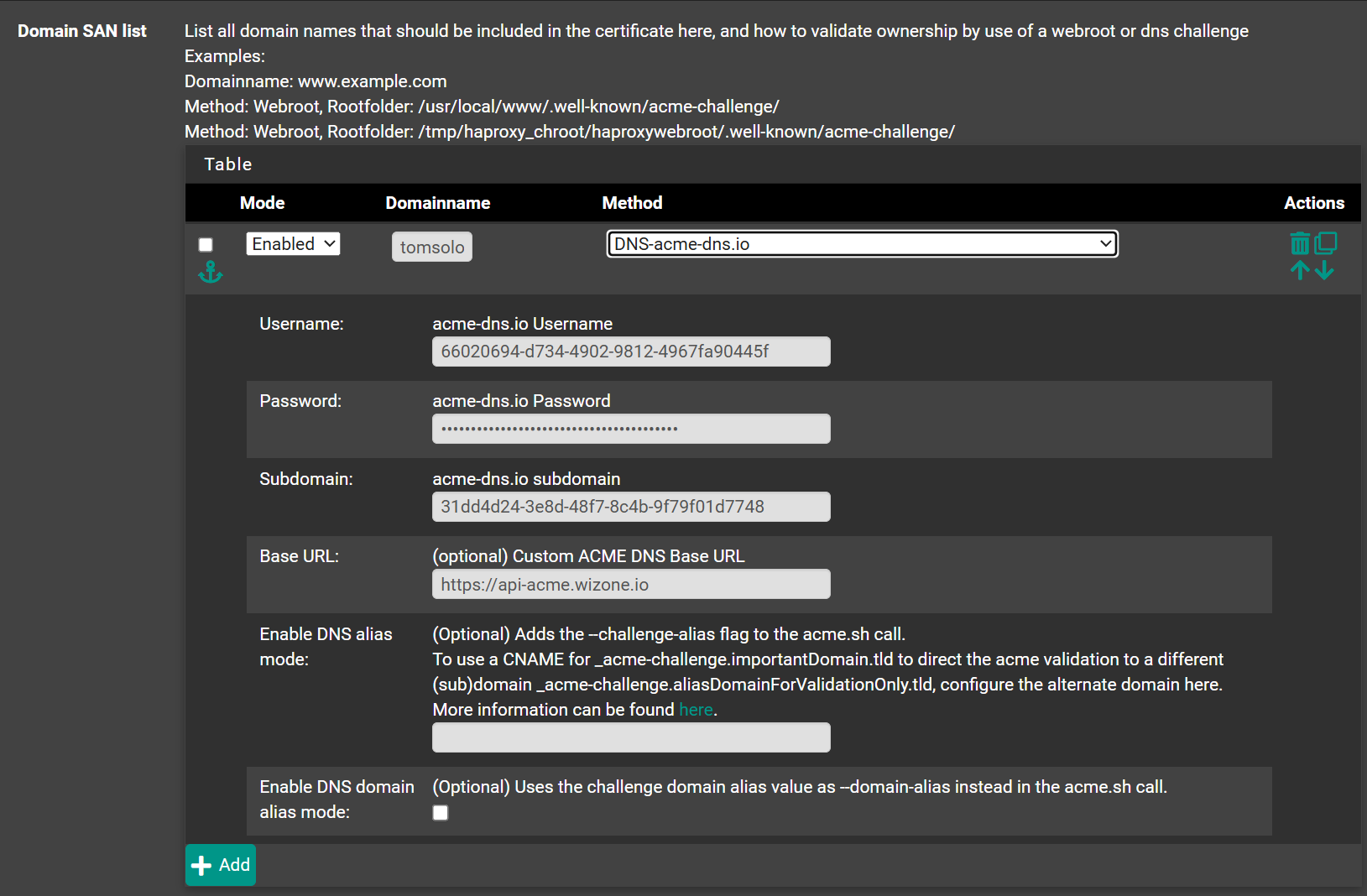
Task: Move the tomsolo row up
Action: [x=1298, y=270]
